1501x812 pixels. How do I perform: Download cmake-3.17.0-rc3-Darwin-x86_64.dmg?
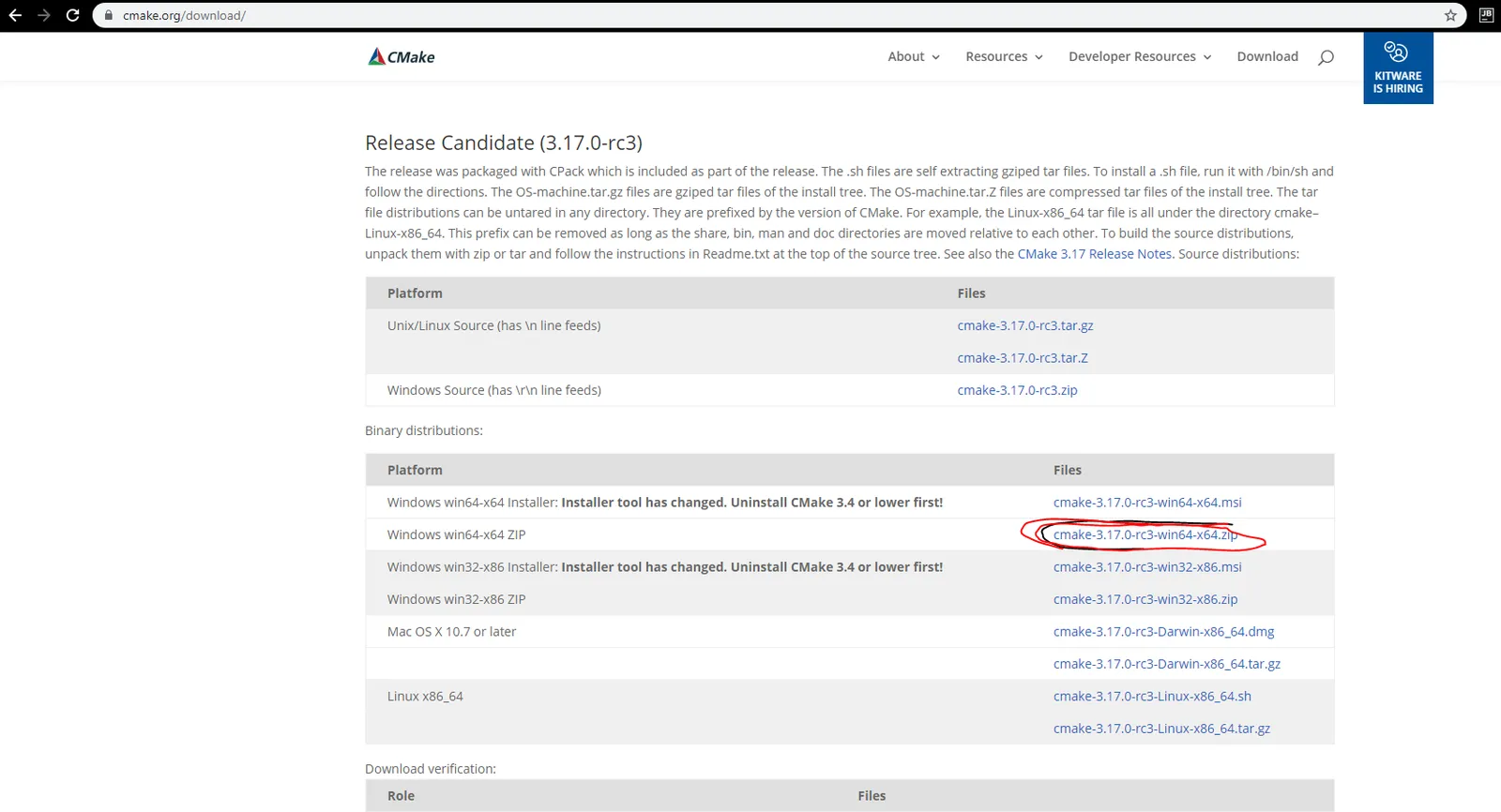(x=1163, y=632)
